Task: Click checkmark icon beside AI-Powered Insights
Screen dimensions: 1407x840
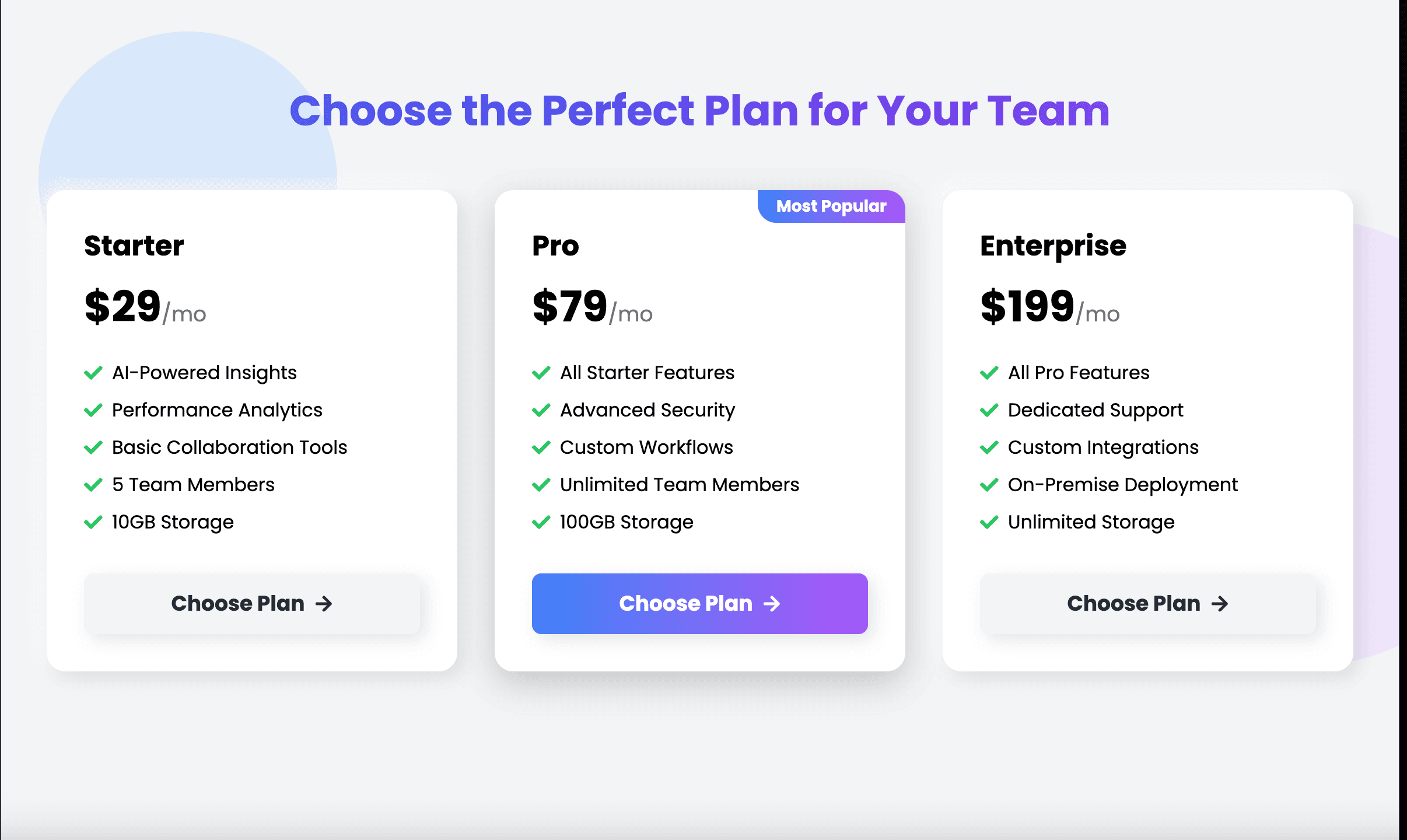Action: click(x=93, y=373)
